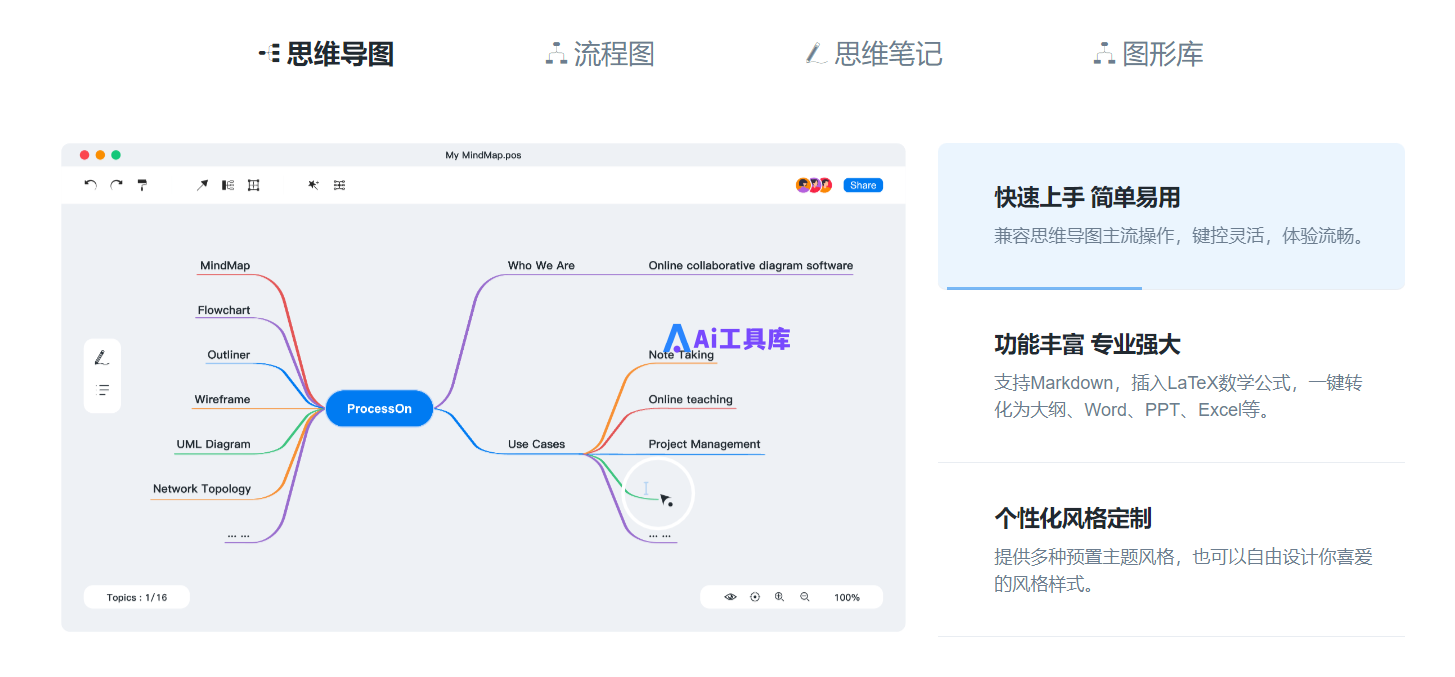Click the frame/boundary icon in toolbar
Image resolution: width=1455 pixels, height=677 pixels.
pyautogui.click(x=254, y=185)
